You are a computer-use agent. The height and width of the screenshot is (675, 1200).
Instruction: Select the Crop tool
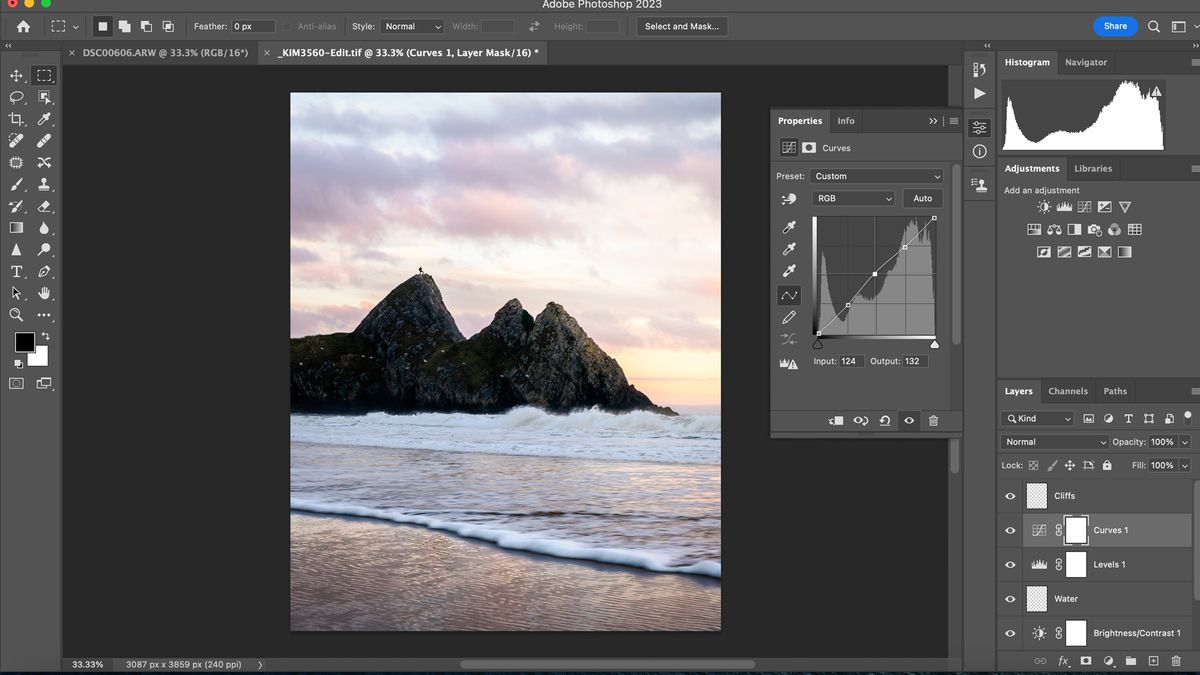click(x=16, y=119)
